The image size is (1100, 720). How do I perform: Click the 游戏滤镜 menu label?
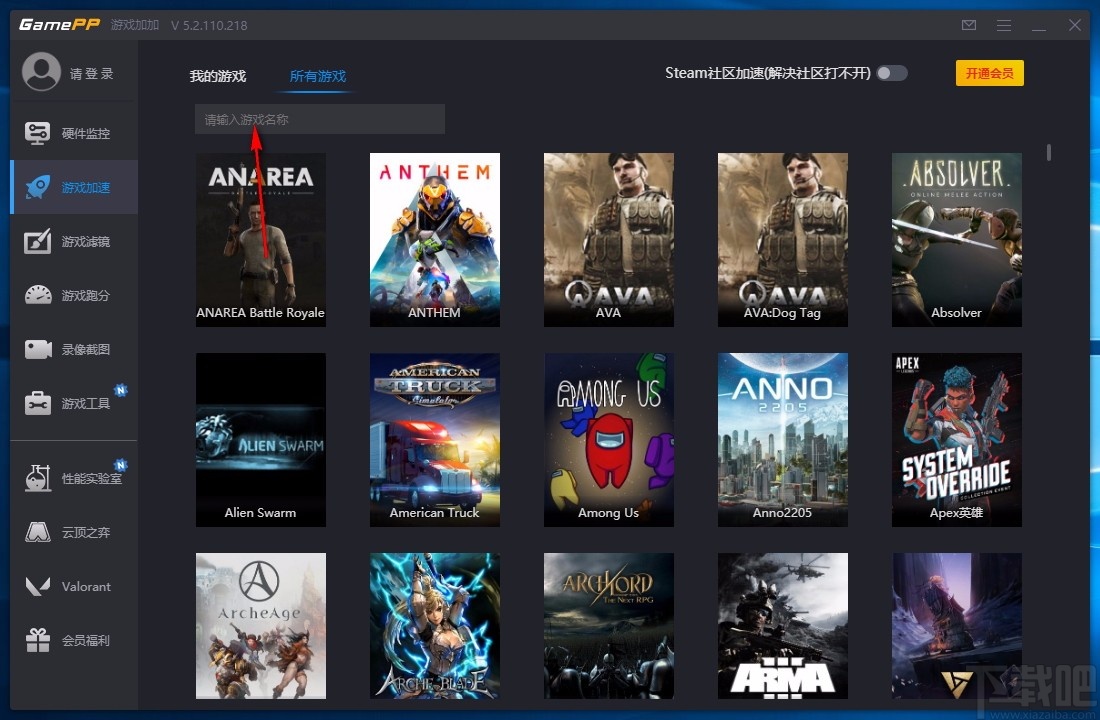click(86, 241)
